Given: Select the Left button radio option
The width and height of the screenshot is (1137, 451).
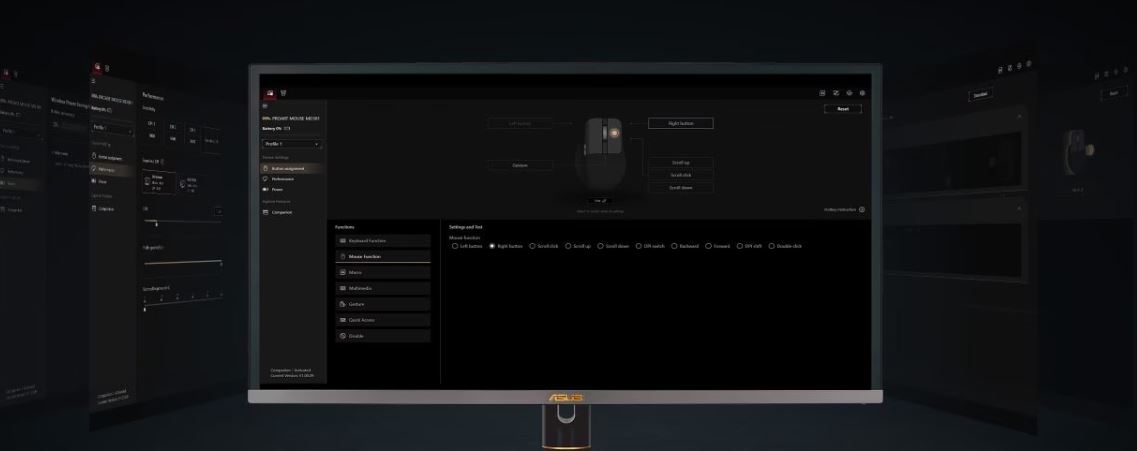Looking at the screenshot, I should [455, 246].
